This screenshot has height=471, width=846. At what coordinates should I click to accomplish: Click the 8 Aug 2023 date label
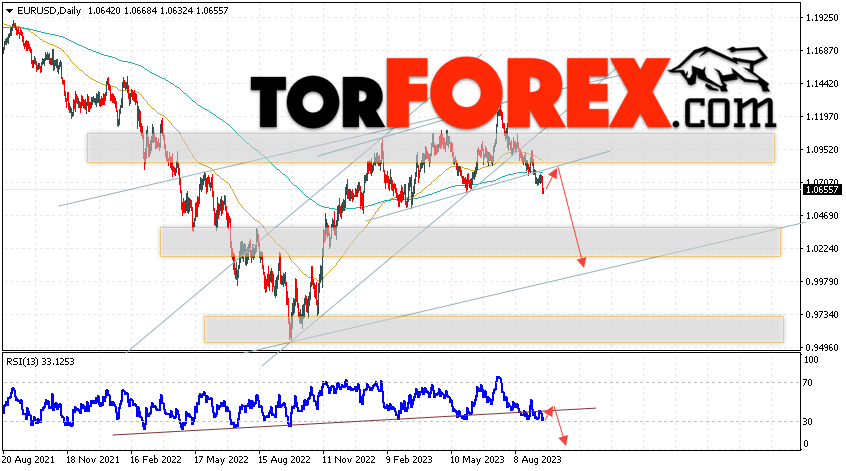pyautogui.click(x=537, y=460)
